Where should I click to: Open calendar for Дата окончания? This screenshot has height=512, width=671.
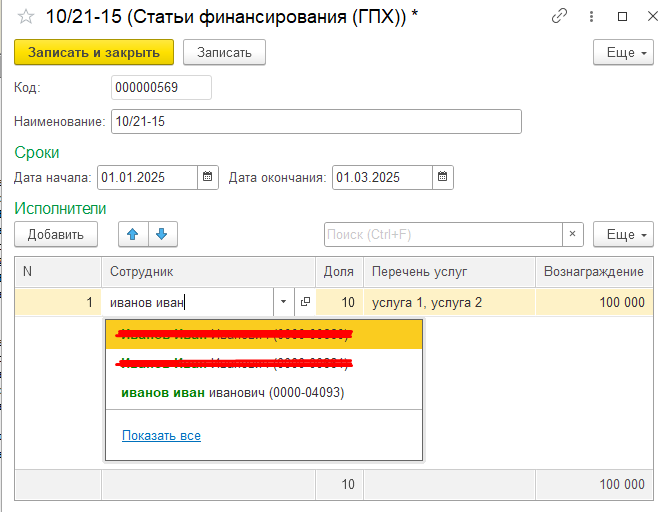click(x=442, y=177)
